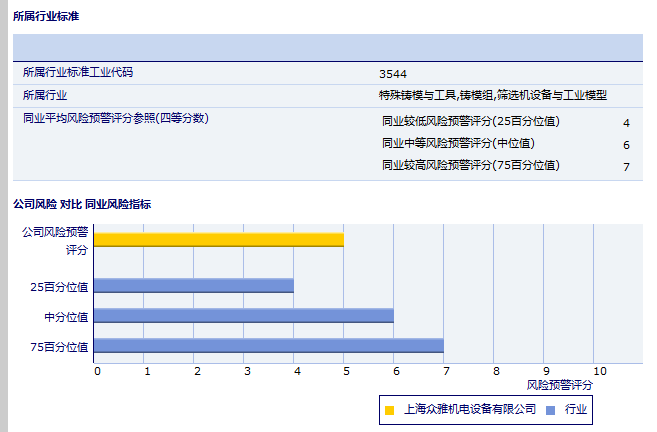
Task: Click the blue 75百分位值 bar in the chart
Action: point(268,346)
